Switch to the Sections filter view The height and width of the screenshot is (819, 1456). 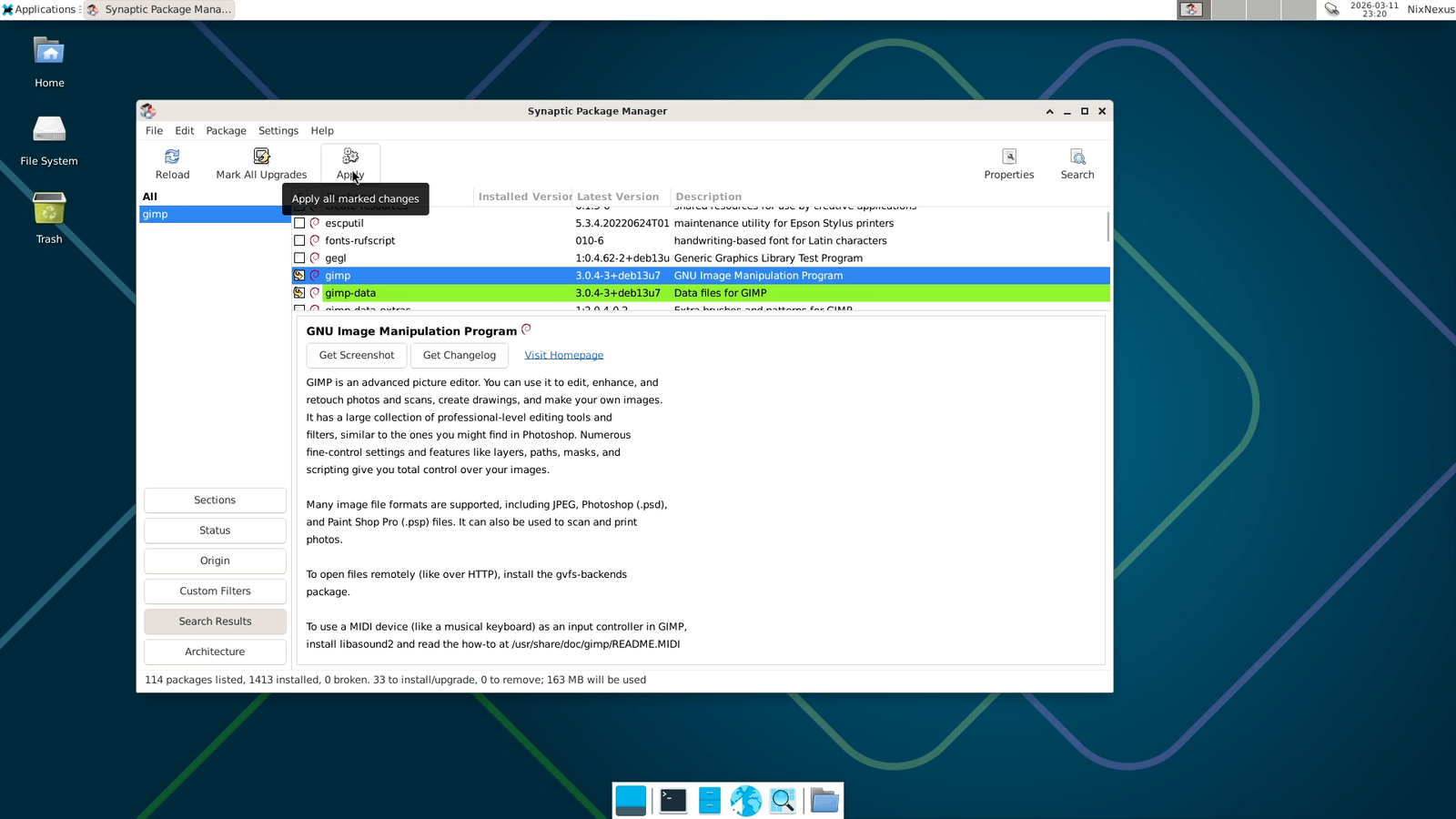[215, 500]
